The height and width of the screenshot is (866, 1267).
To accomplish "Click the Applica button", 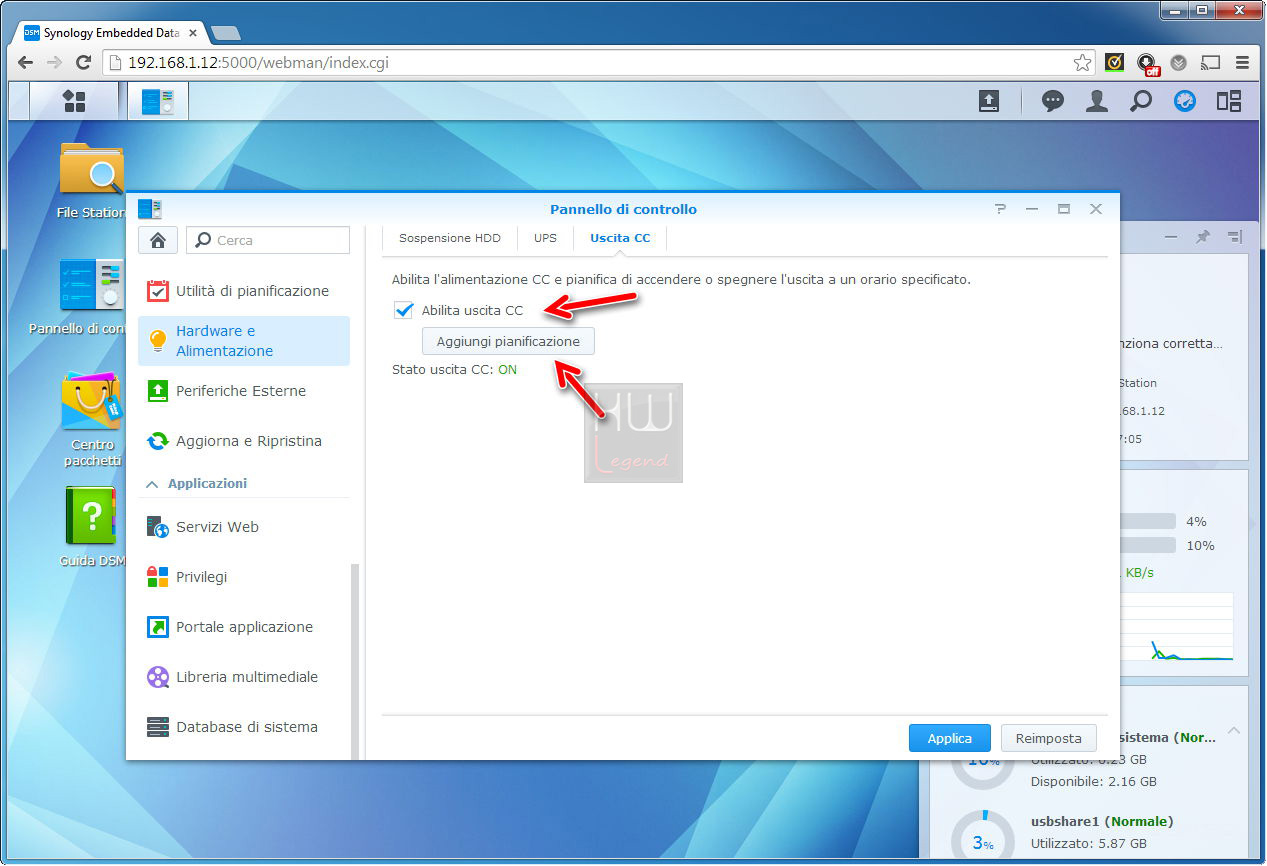I will coord(950,738).
